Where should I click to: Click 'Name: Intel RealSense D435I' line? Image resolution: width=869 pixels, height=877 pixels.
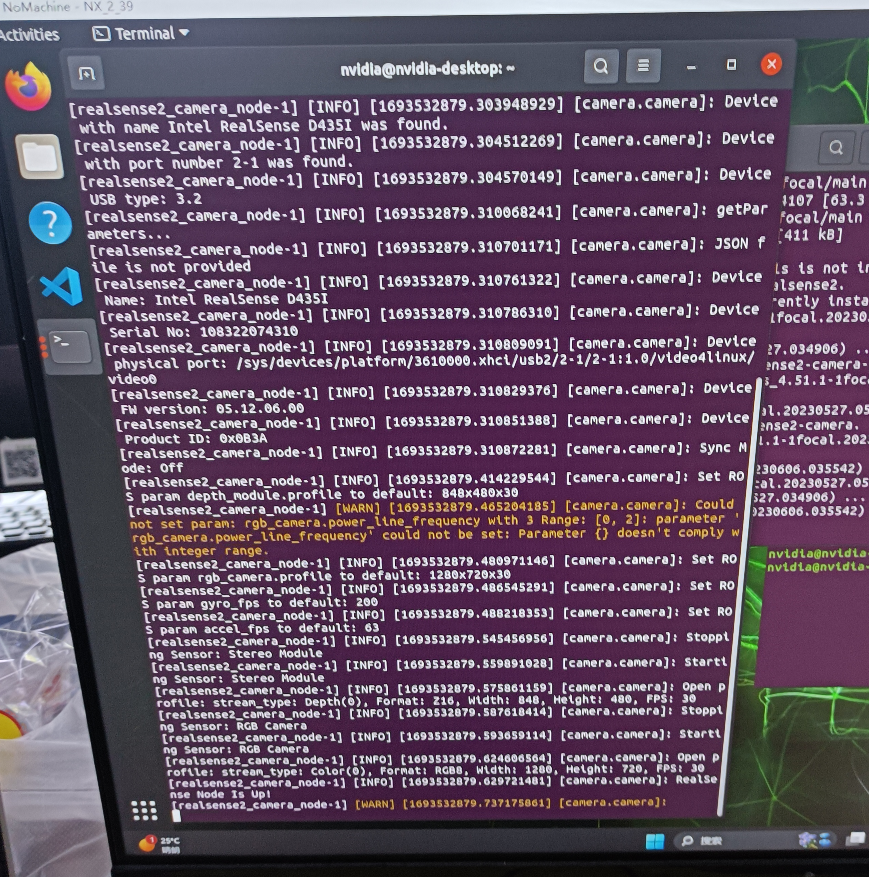(216, 300)
